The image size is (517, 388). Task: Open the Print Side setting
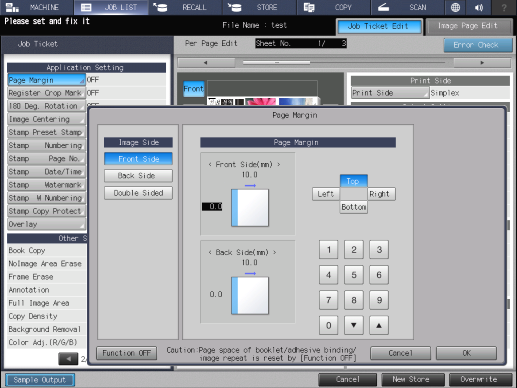(x=390, y=93)
